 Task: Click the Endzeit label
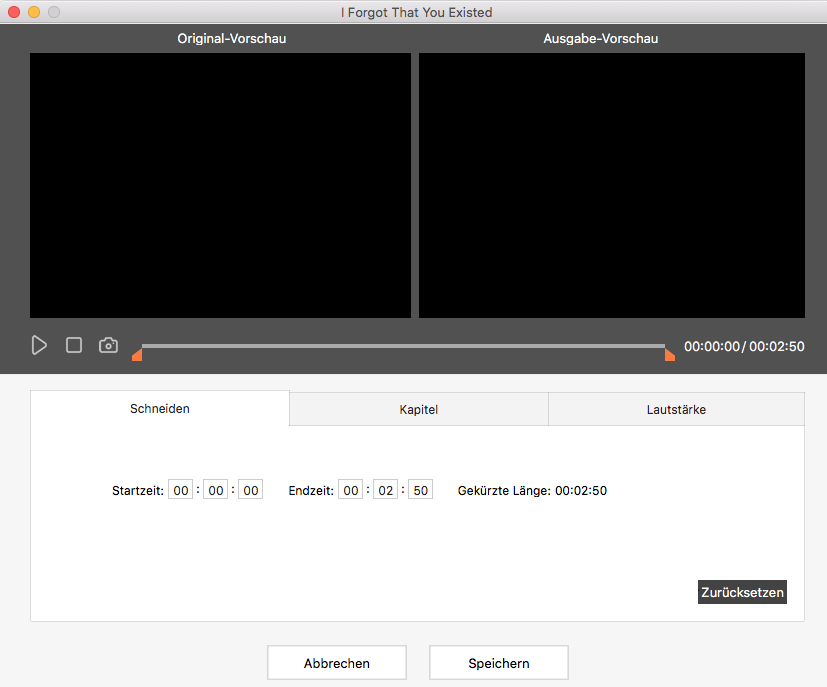311,491
